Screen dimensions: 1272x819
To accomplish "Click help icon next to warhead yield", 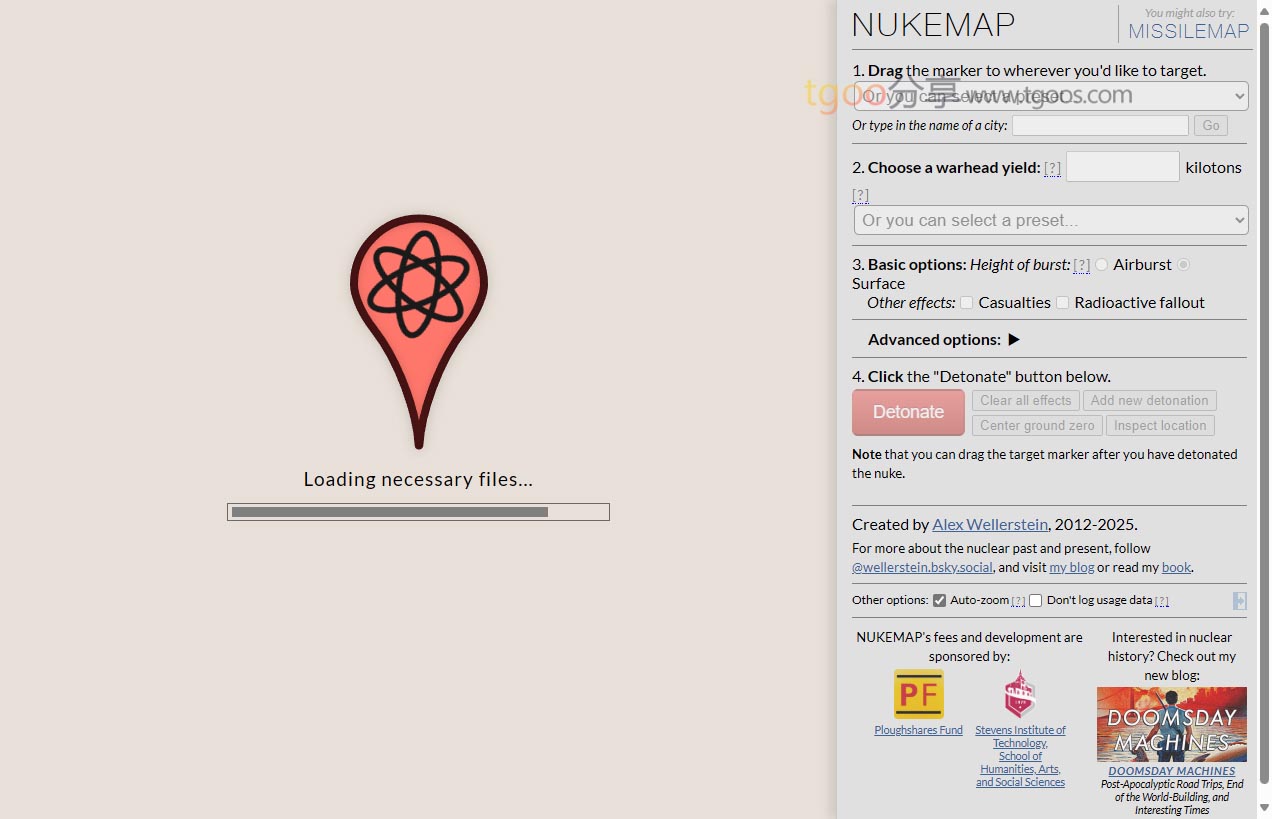I will pos(1052,168).
